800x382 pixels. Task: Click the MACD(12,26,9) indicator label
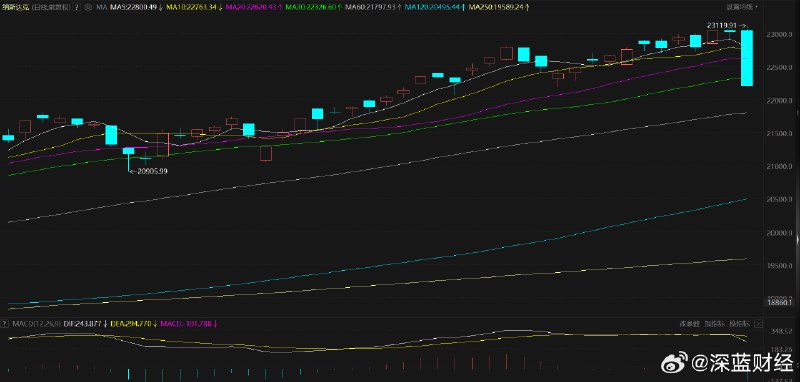click(36, 324)
